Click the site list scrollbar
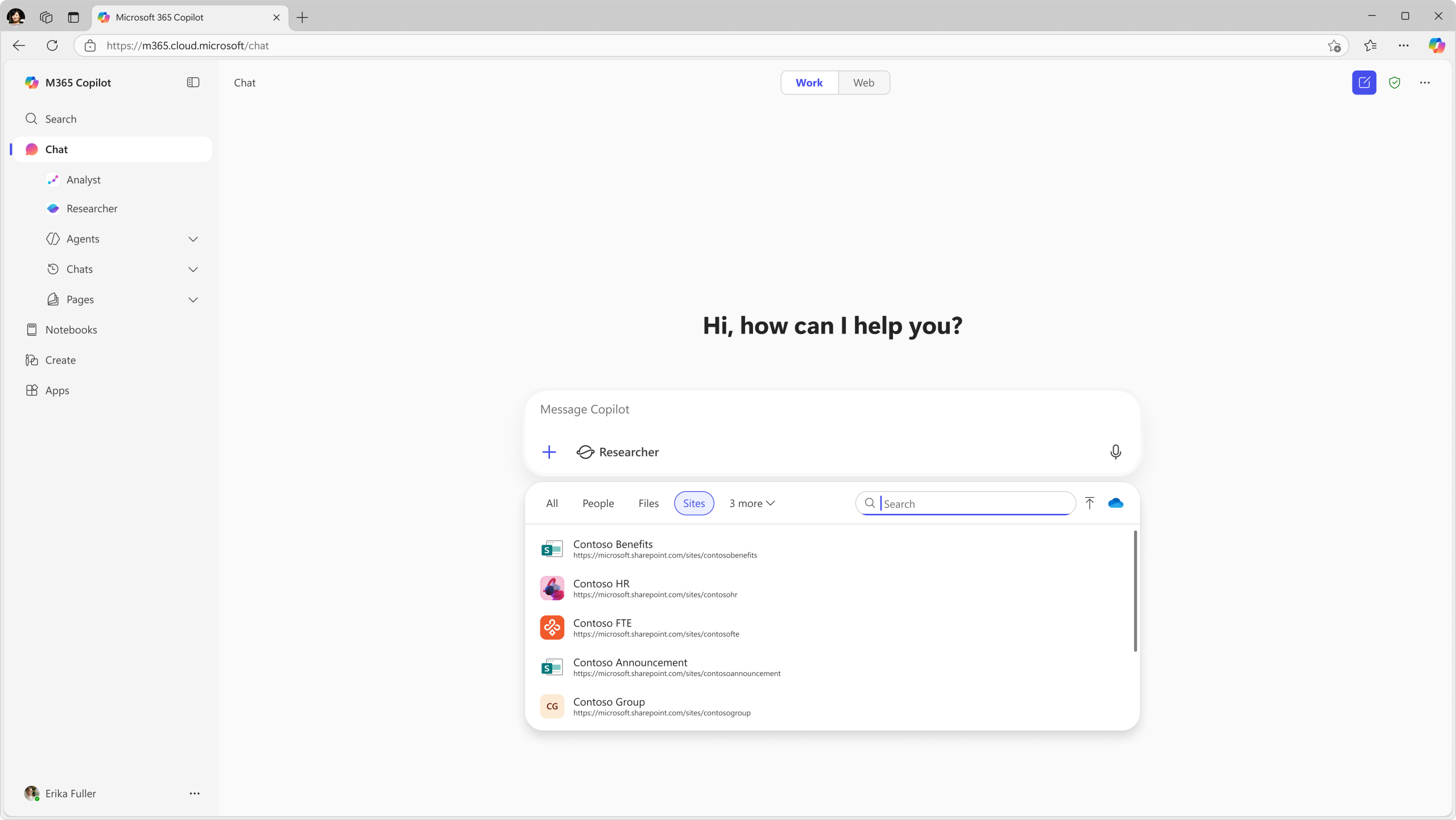 pos(1135,591)
